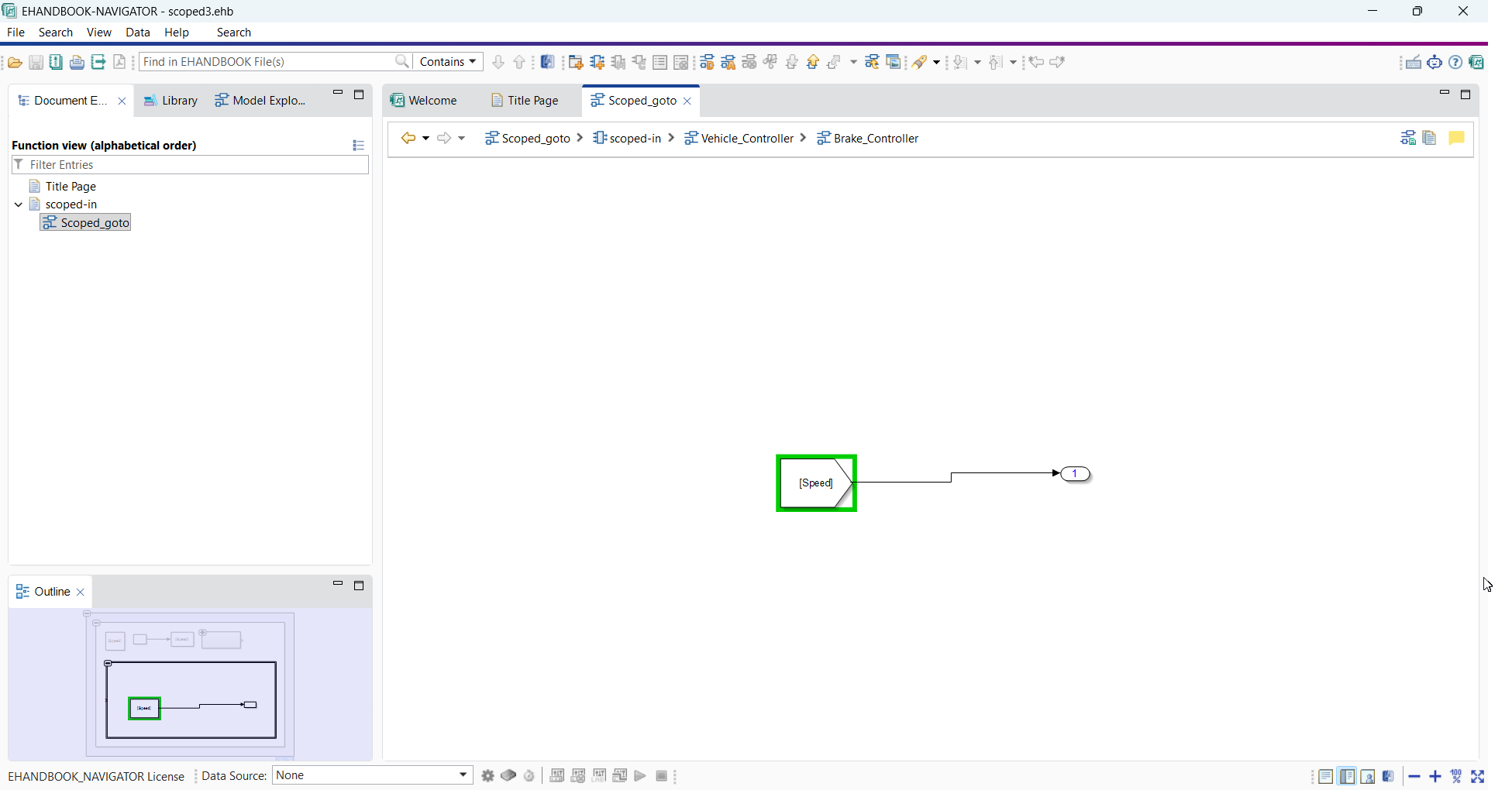Screen dimensions: 1512x790
Task: Collapse the scoped-in tree node
Action: pos(19,204)
